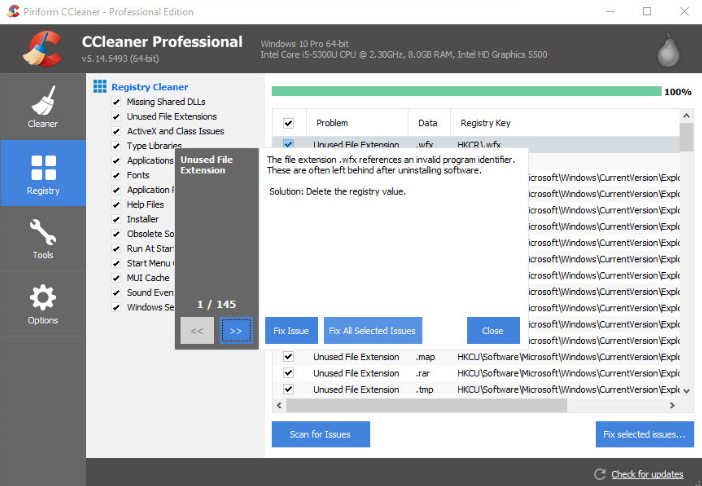Viewport: 702px width, 486px height.
Task: Click the green scan progress bar
Action: coord(466,91)
